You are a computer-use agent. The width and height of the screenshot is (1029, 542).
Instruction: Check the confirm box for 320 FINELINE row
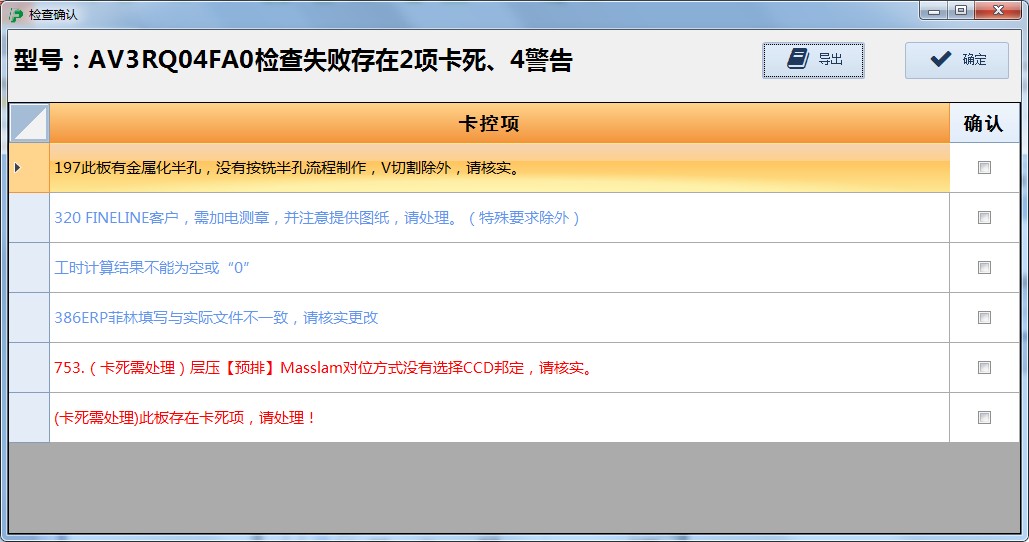click(984, 217)
